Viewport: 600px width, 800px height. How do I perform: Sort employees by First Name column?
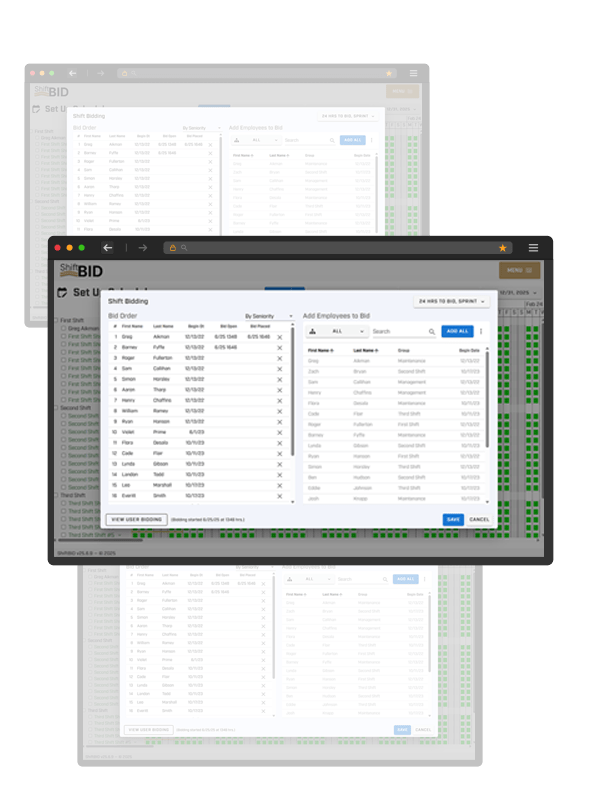tap(320, 351)
